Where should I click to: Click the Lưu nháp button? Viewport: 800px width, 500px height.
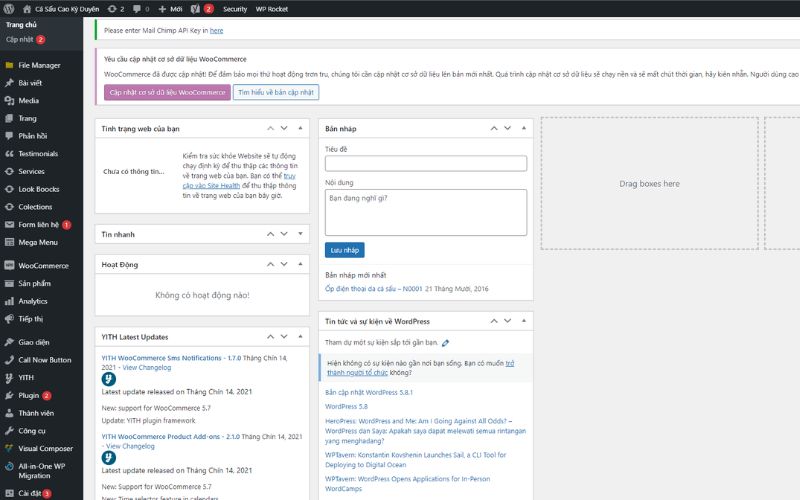point(345,250)
